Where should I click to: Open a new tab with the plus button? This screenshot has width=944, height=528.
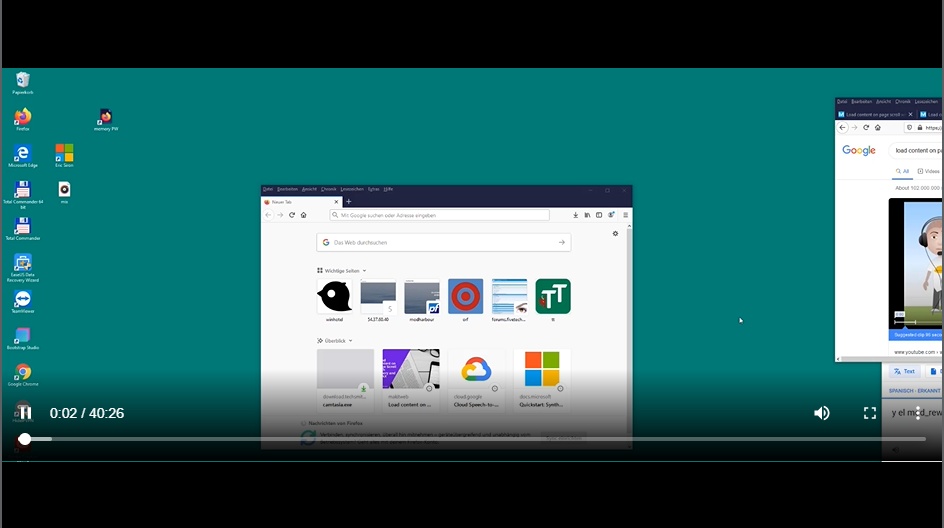click(349, 202)
